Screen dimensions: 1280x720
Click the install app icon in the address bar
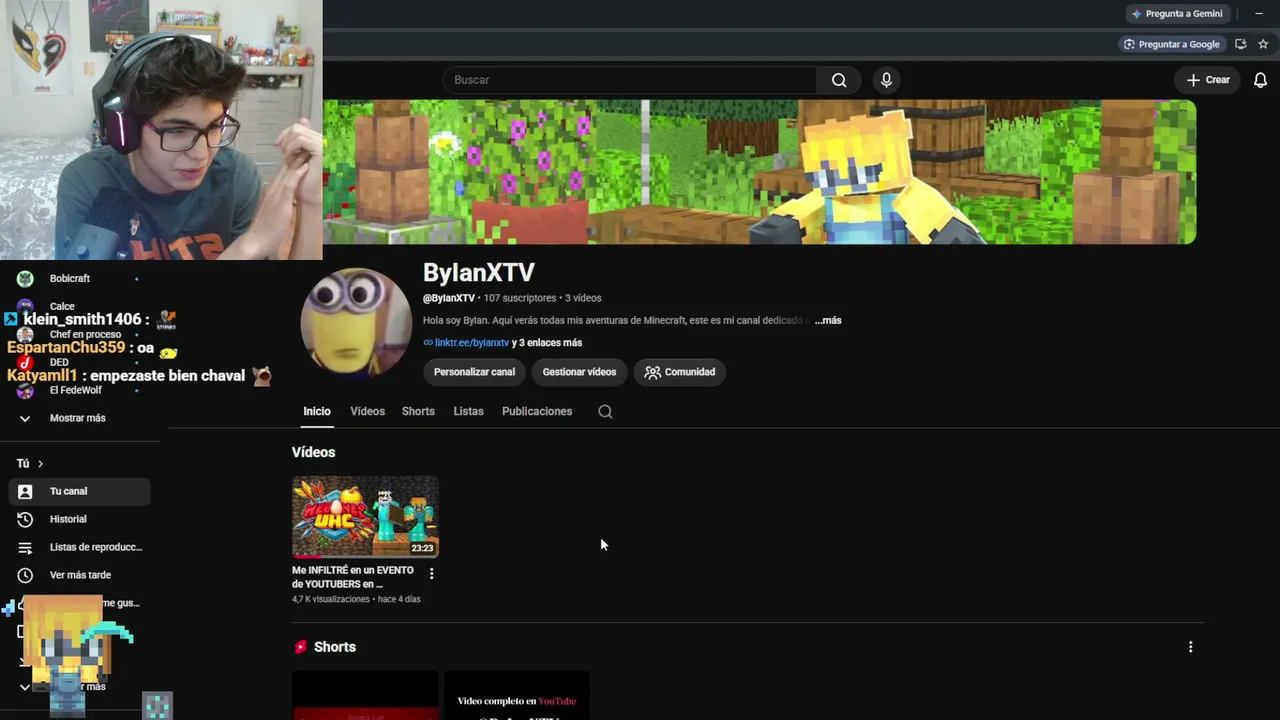[1241, 44]
